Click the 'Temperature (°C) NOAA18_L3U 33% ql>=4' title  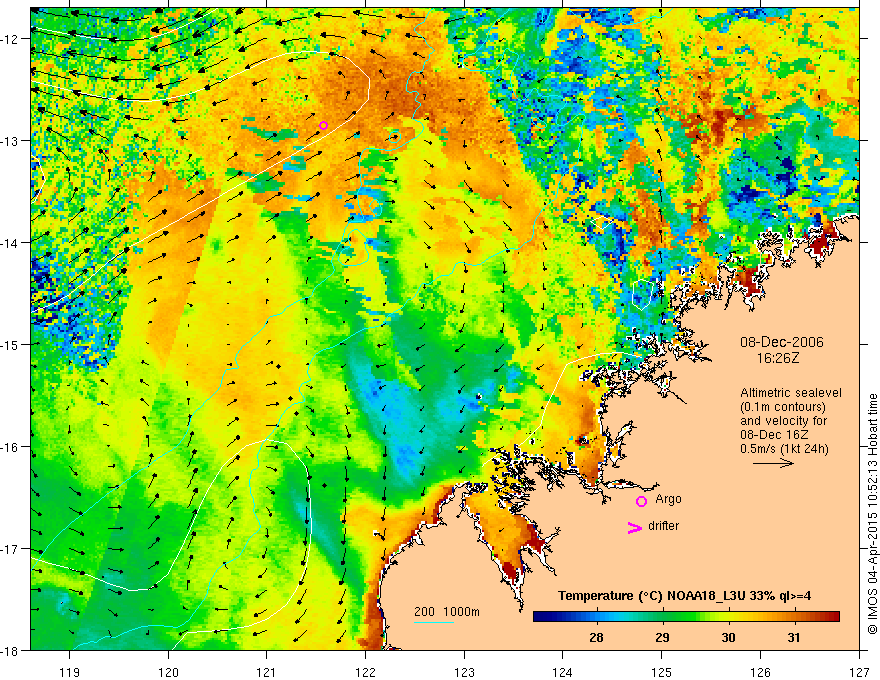tap(684, 596)
